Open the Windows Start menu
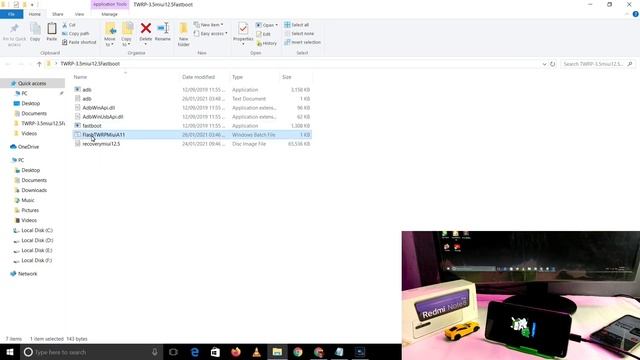Screen dimensions: 640x360 coord(10,352)
